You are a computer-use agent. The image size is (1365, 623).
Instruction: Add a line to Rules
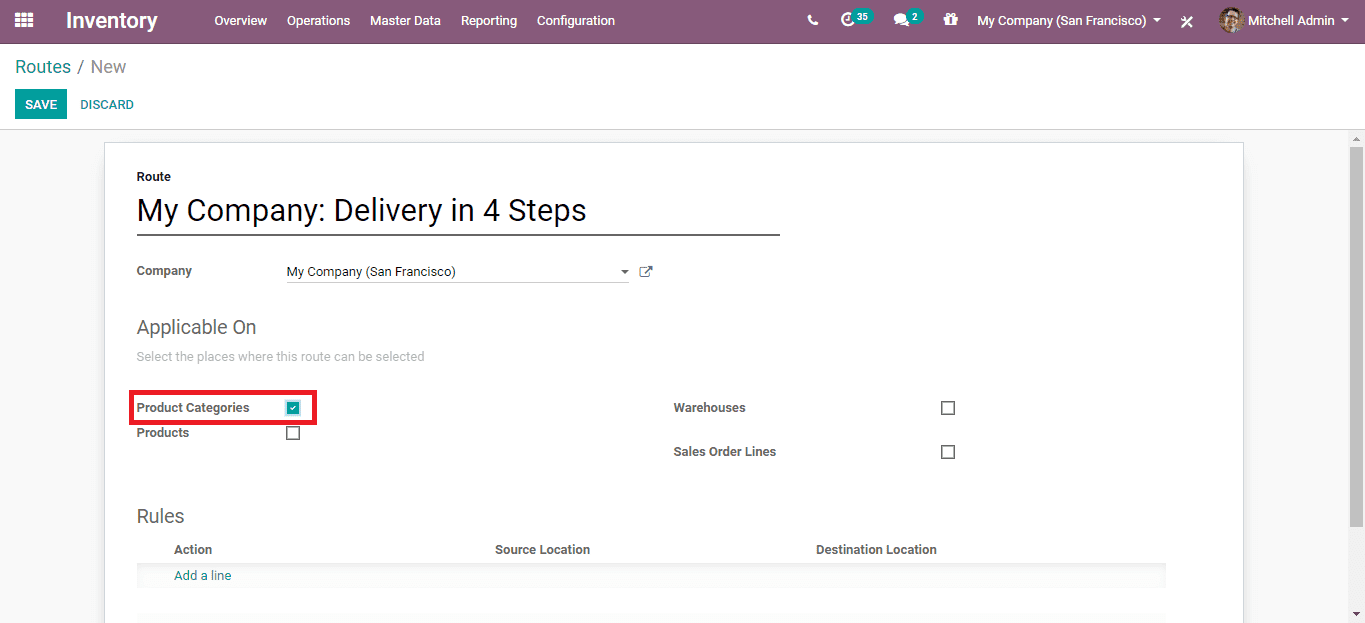point(203,576)
